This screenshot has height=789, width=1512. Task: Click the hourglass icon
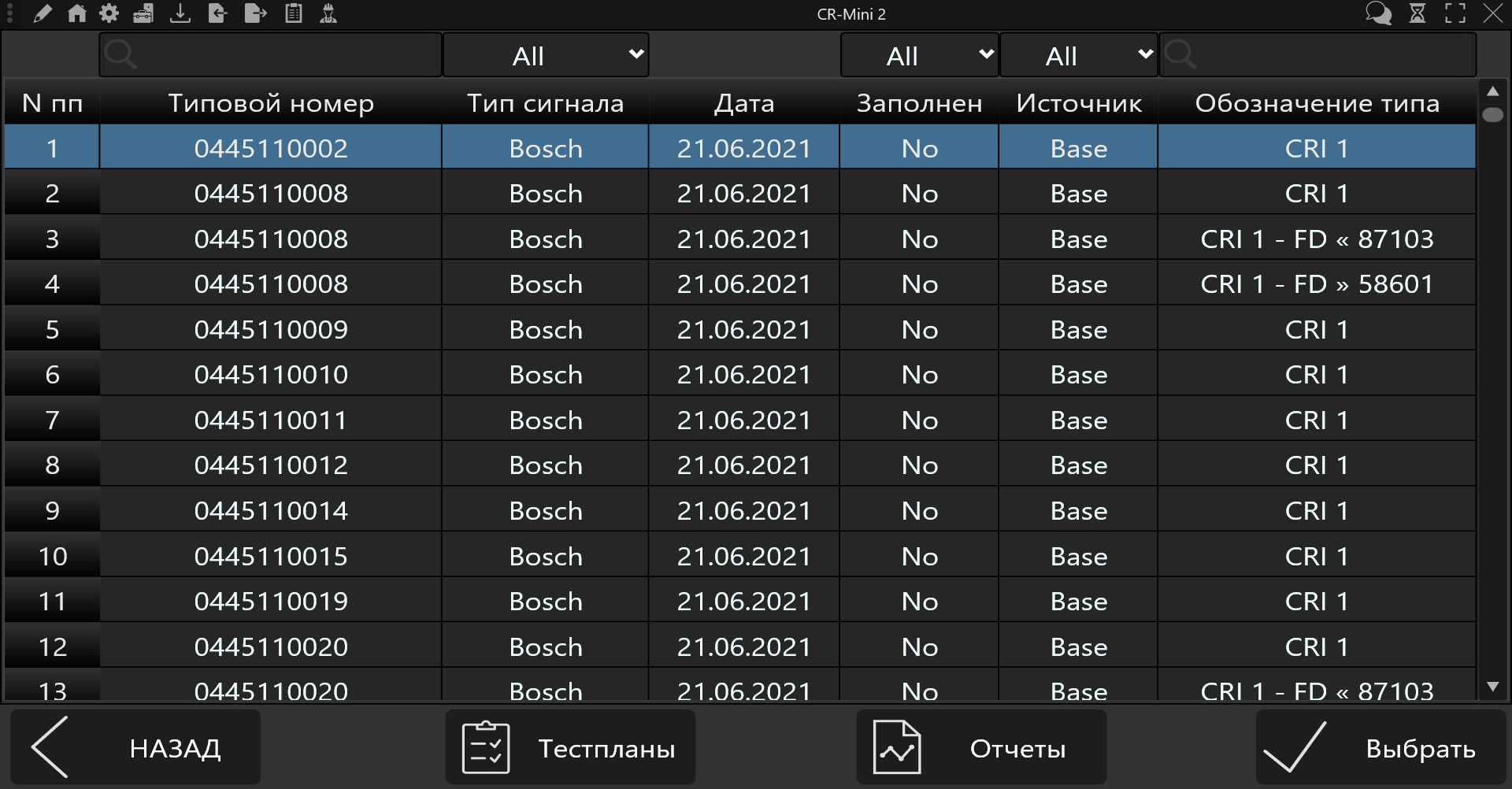1417,13
